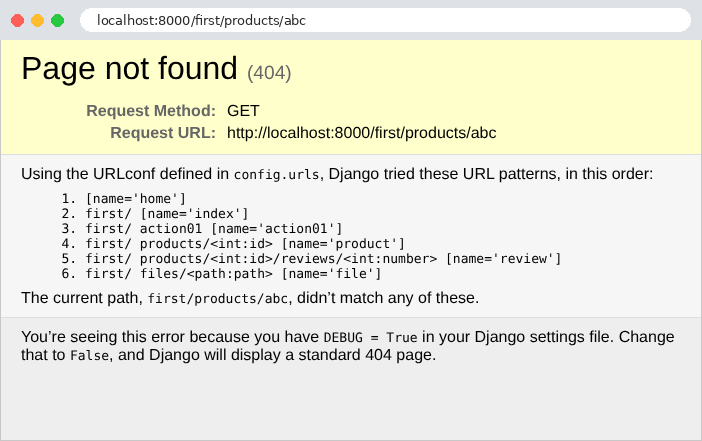Click the http://localhost:8000/first/products/abc request URL

pyautogui.click(x=362, y=133)
